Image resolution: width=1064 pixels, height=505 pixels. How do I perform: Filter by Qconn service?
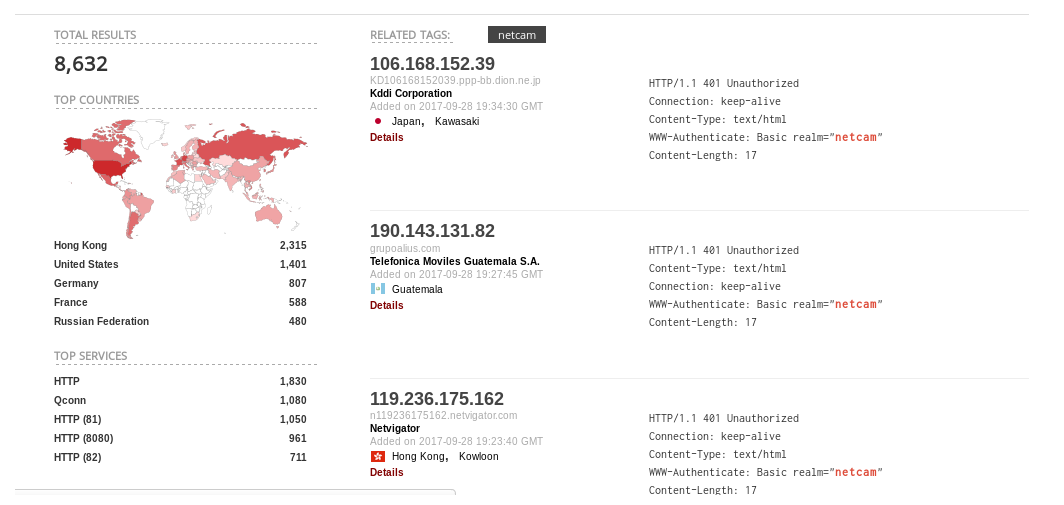point(70,400)
